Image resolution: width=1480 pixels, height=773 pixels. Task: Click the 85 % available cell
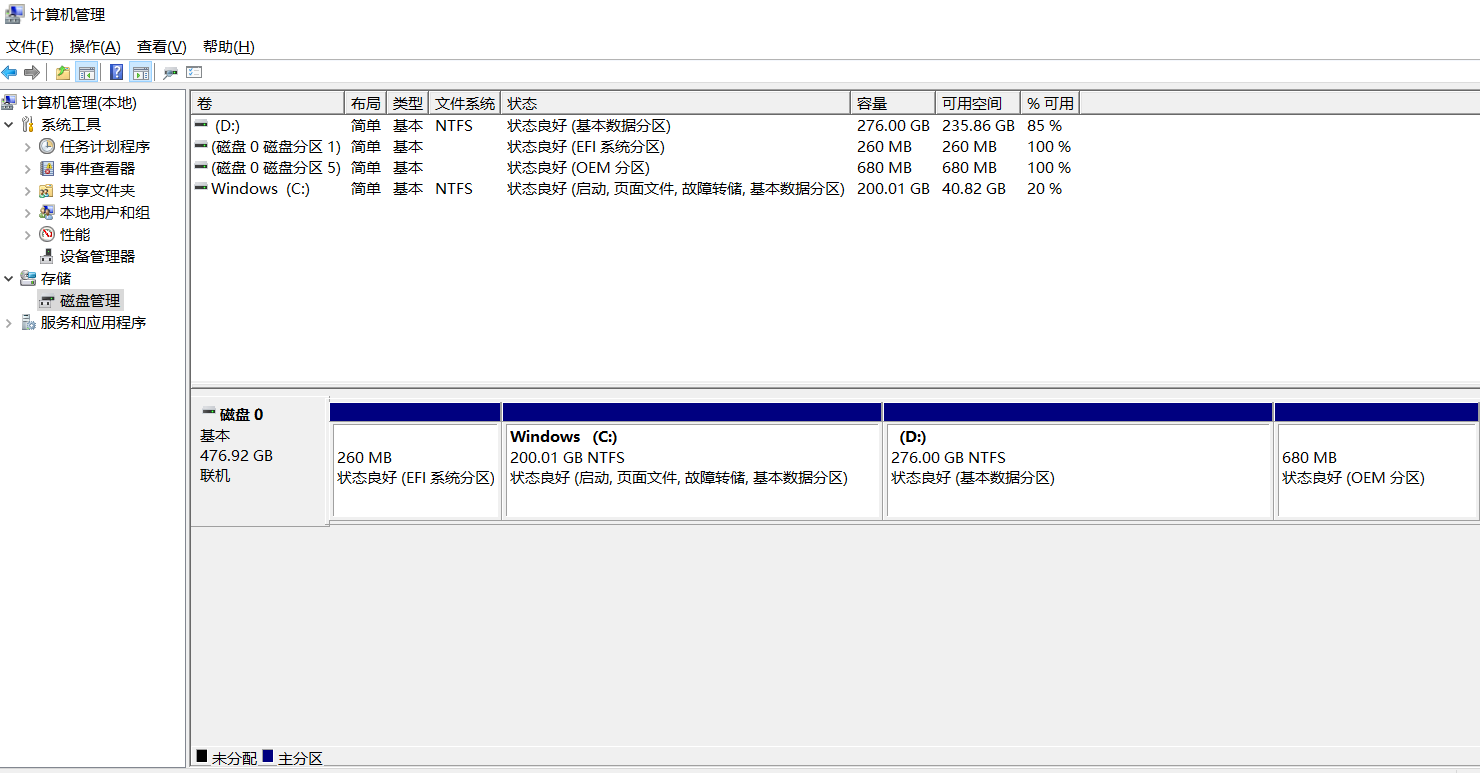point(1044,126)
